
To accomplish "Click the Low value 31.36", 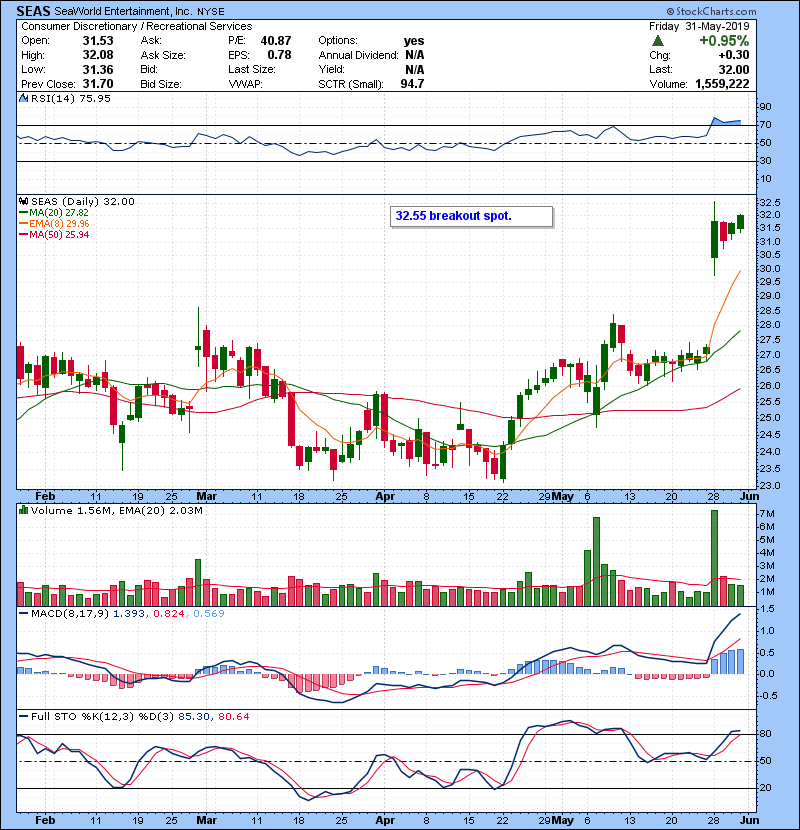I will pos(98,69).
